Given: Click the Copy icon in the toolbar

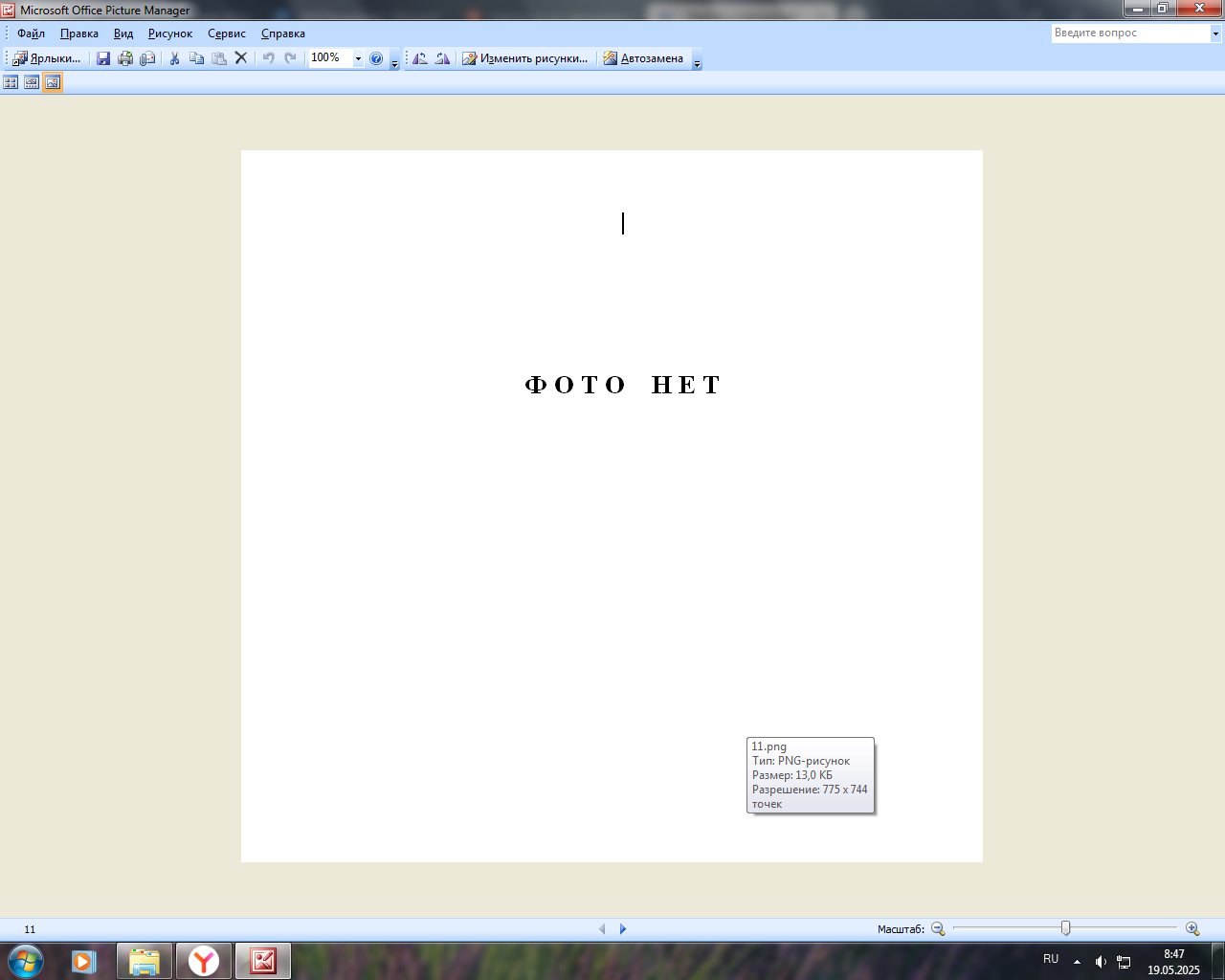Looking at the screenshot, I should [196, 58].
